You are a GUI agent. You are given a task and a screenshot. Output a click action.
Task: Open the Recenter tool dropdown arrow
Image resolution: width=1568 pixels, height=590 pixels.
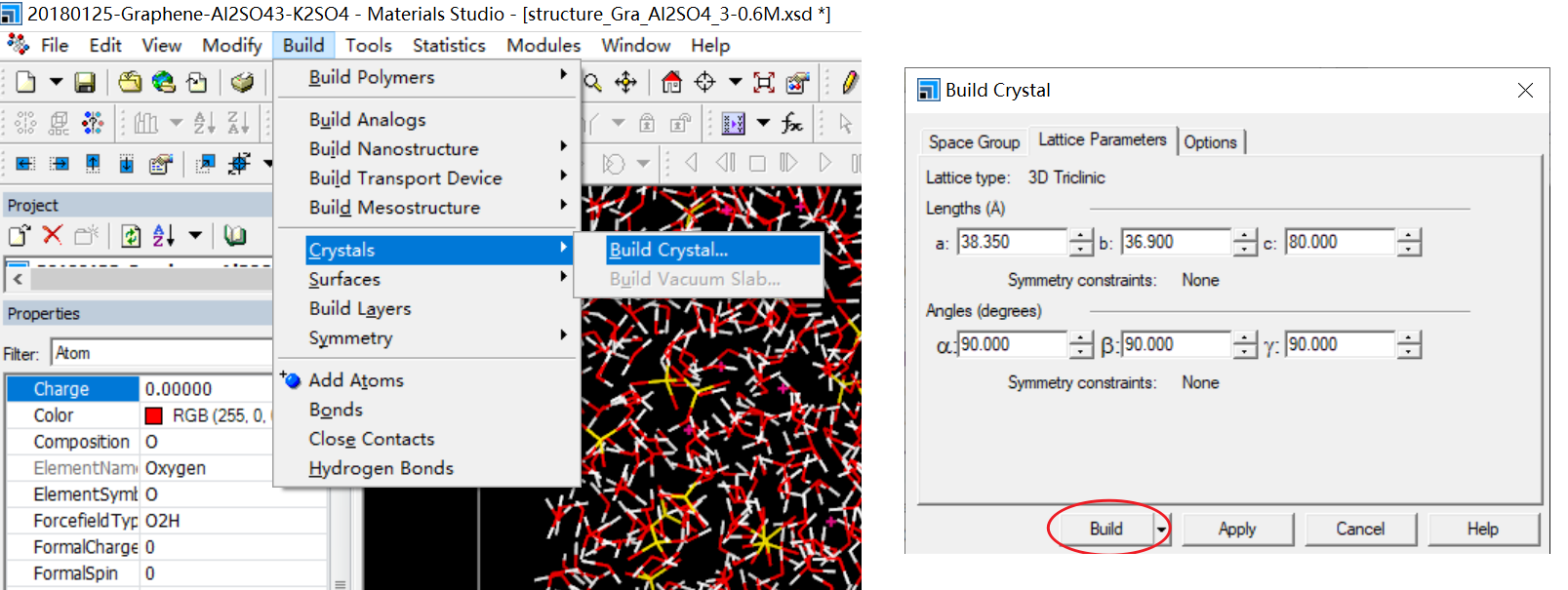tap(735, 82)
